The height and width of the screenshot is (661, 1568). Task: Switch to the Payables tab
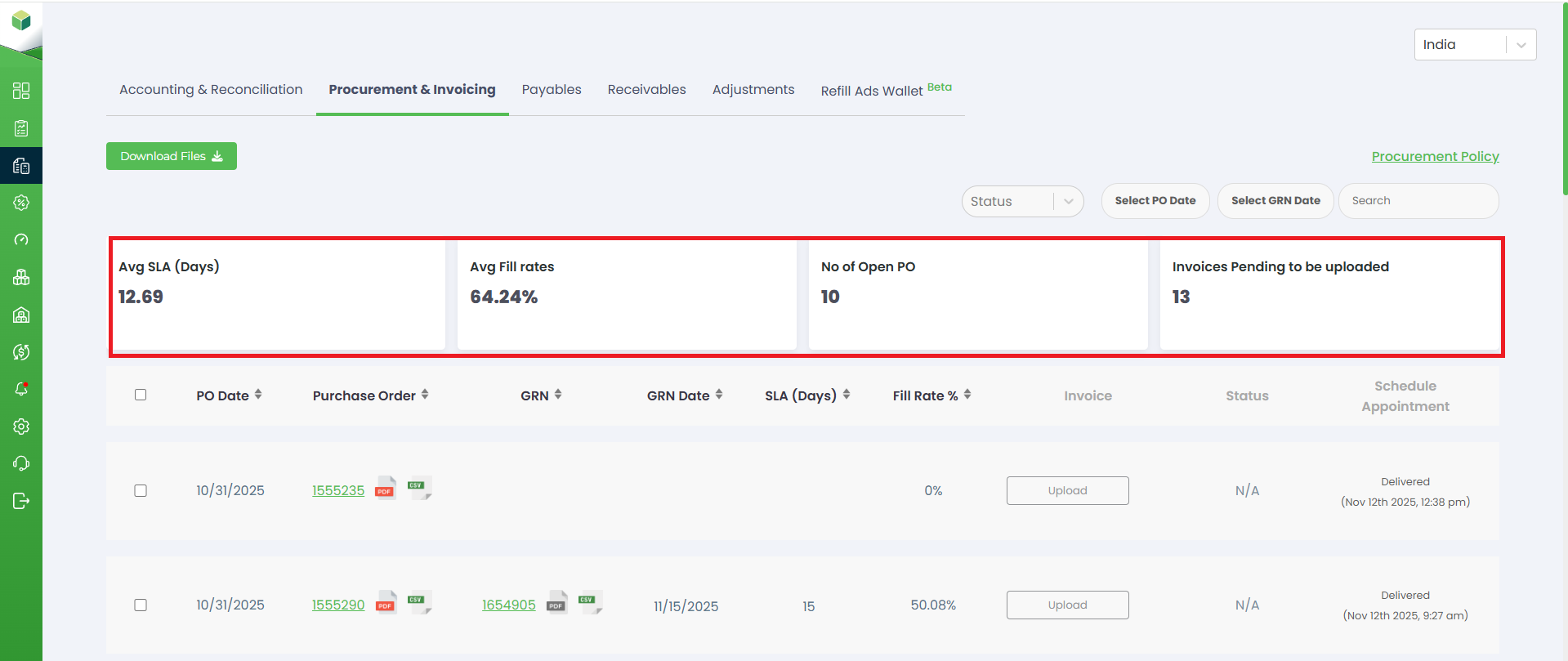pos(552,90)
